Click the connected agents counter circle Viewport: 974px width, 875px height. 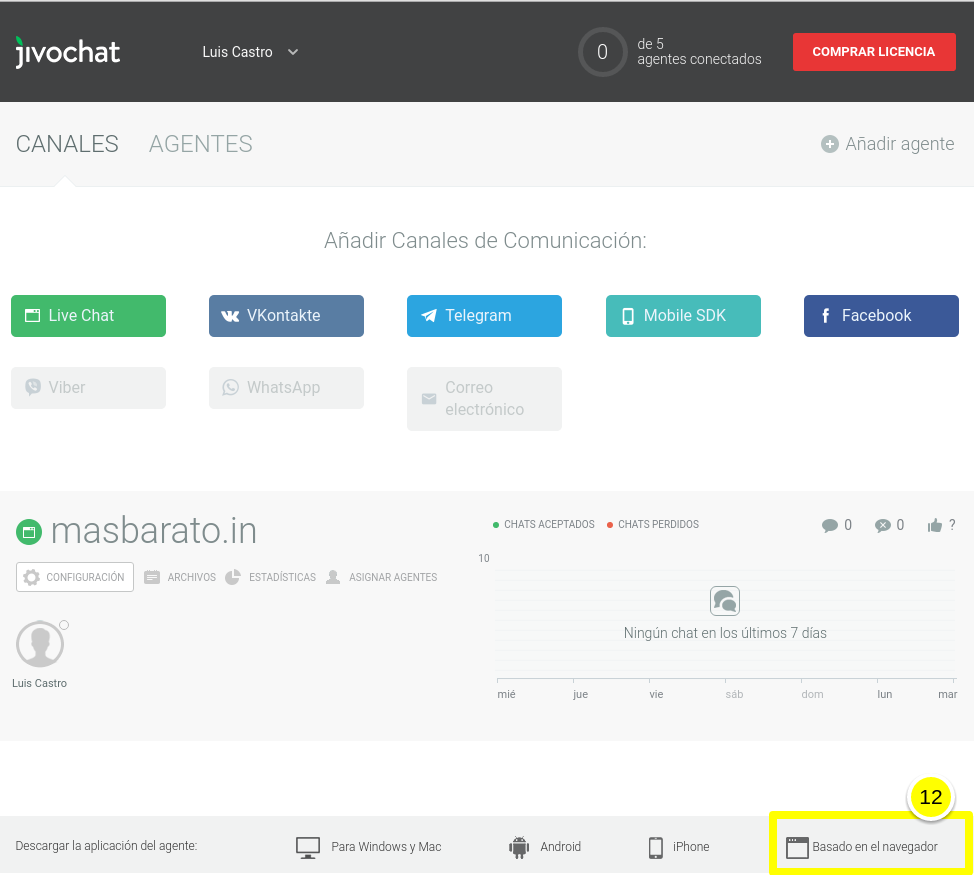point(602,52)
